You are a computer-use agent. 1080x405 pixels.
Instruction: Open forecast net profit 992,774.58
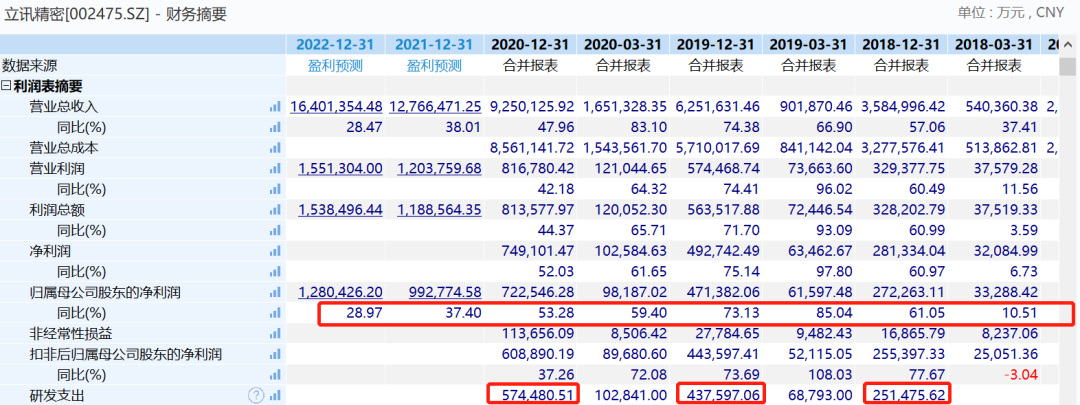pyautogui.click(x=444, y=293)
